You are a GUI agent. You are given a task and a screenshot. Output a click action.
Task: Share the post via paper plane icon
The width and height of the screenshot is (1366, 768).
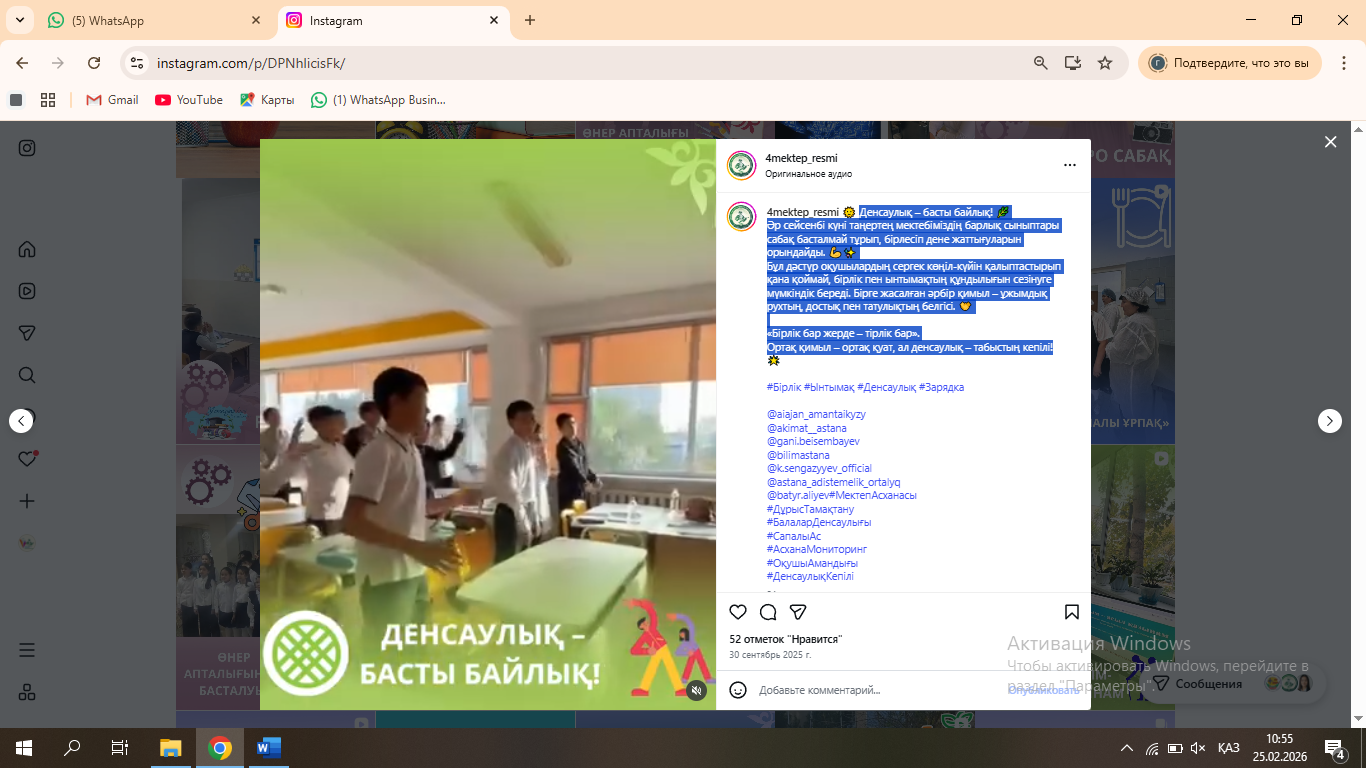798,612
